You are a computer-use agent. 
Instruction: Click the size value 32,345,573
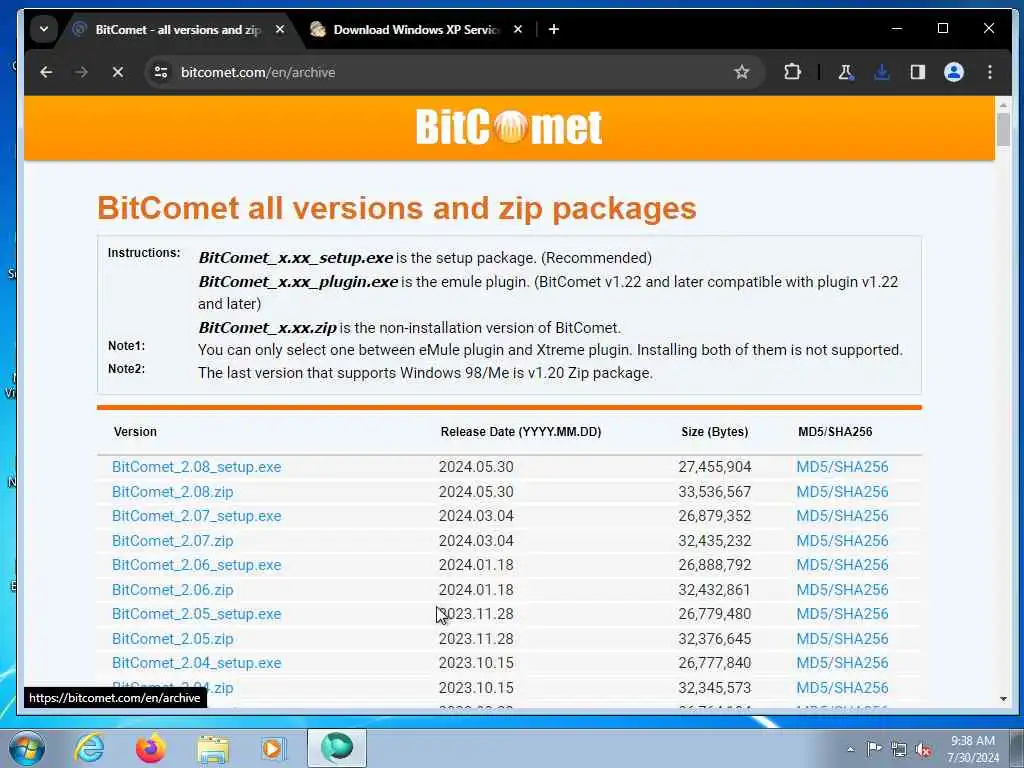[714, 688]
